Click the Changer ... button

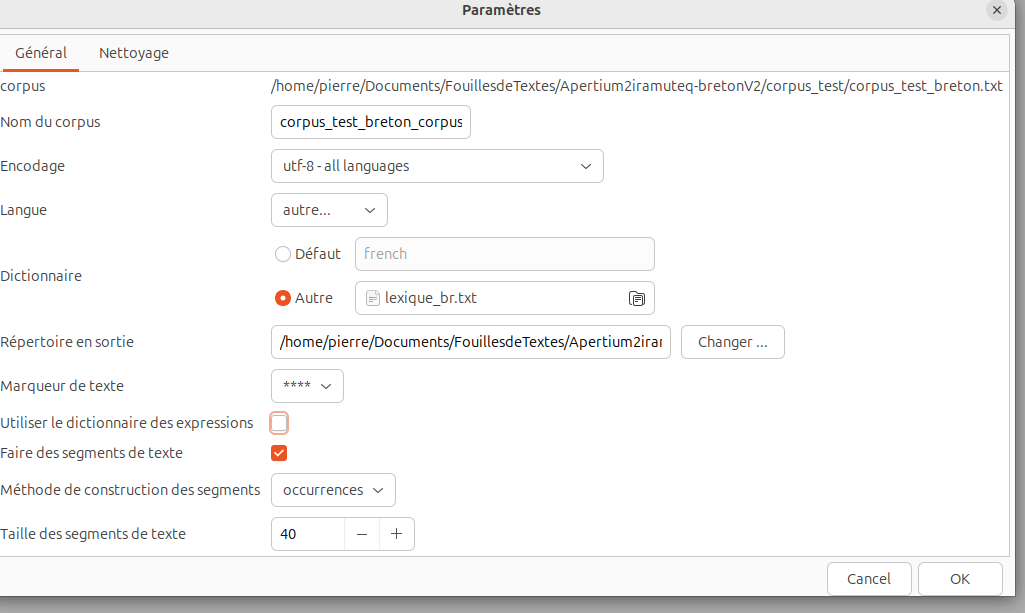pyautogui.click(x=733, y=342)
